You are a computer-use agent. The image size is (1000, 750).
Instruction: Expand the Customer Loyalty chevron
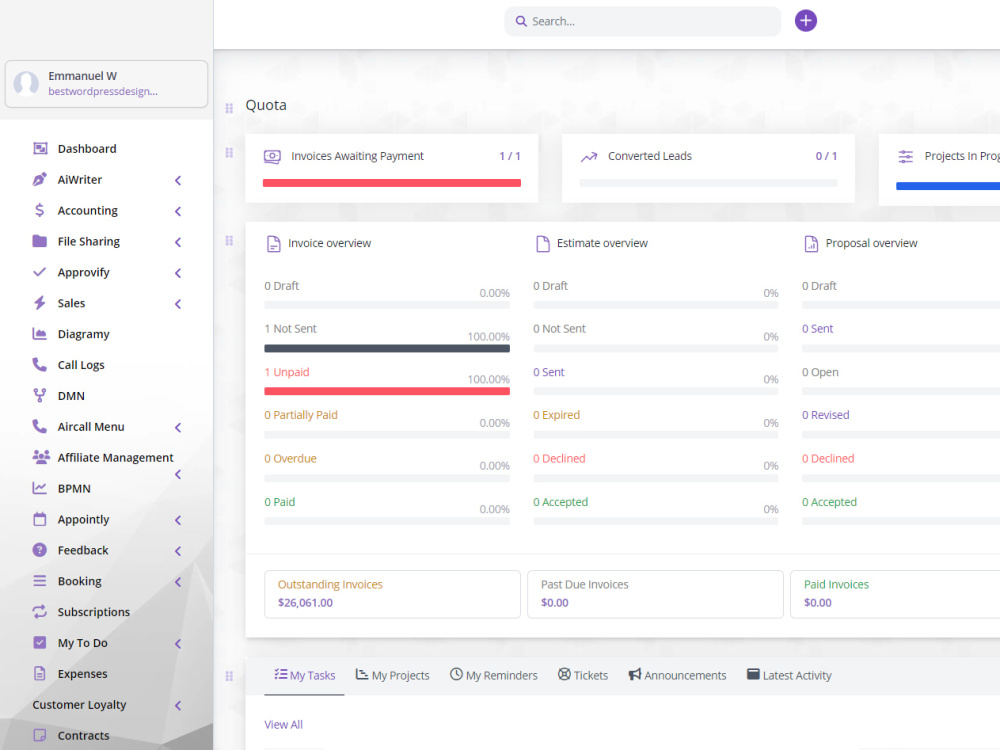point(178,705)
